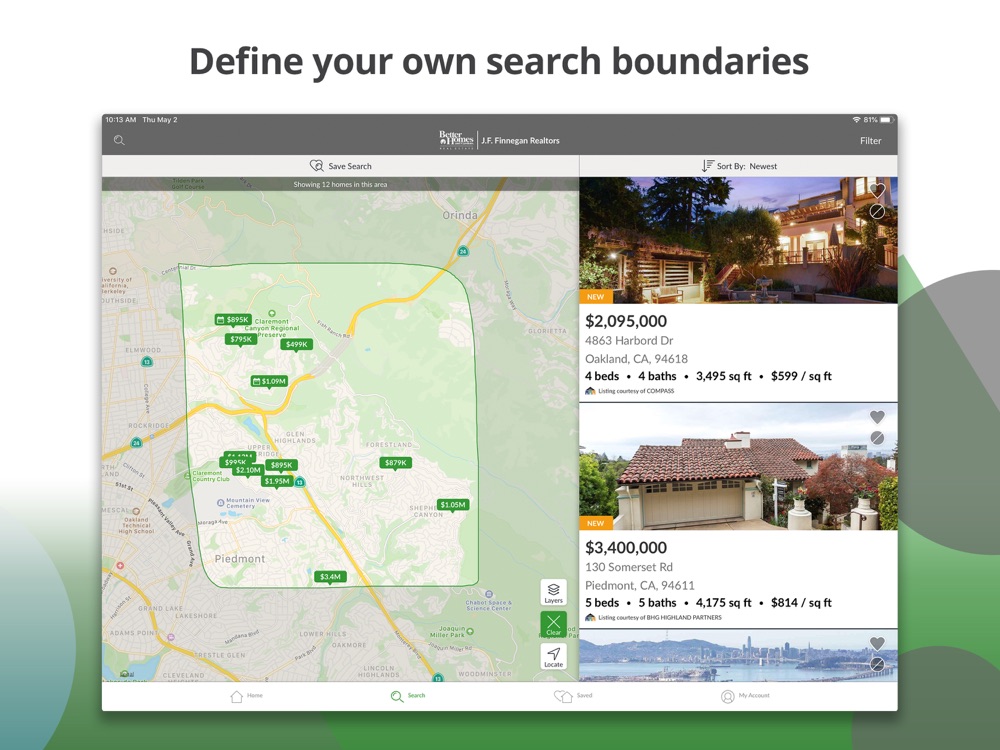Clear the drawn search boundary
The width and height of the screenshot is (1000, 750).
click(554, 624)
